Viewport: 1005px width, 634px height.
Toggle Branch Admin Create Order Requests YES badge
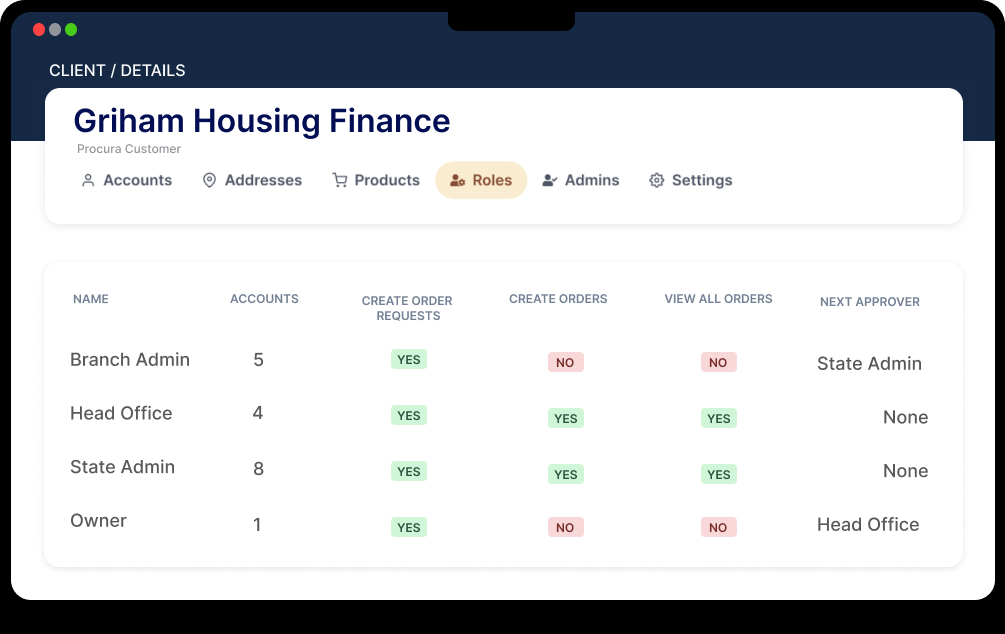pyautogui.click(x=408, y=360)
